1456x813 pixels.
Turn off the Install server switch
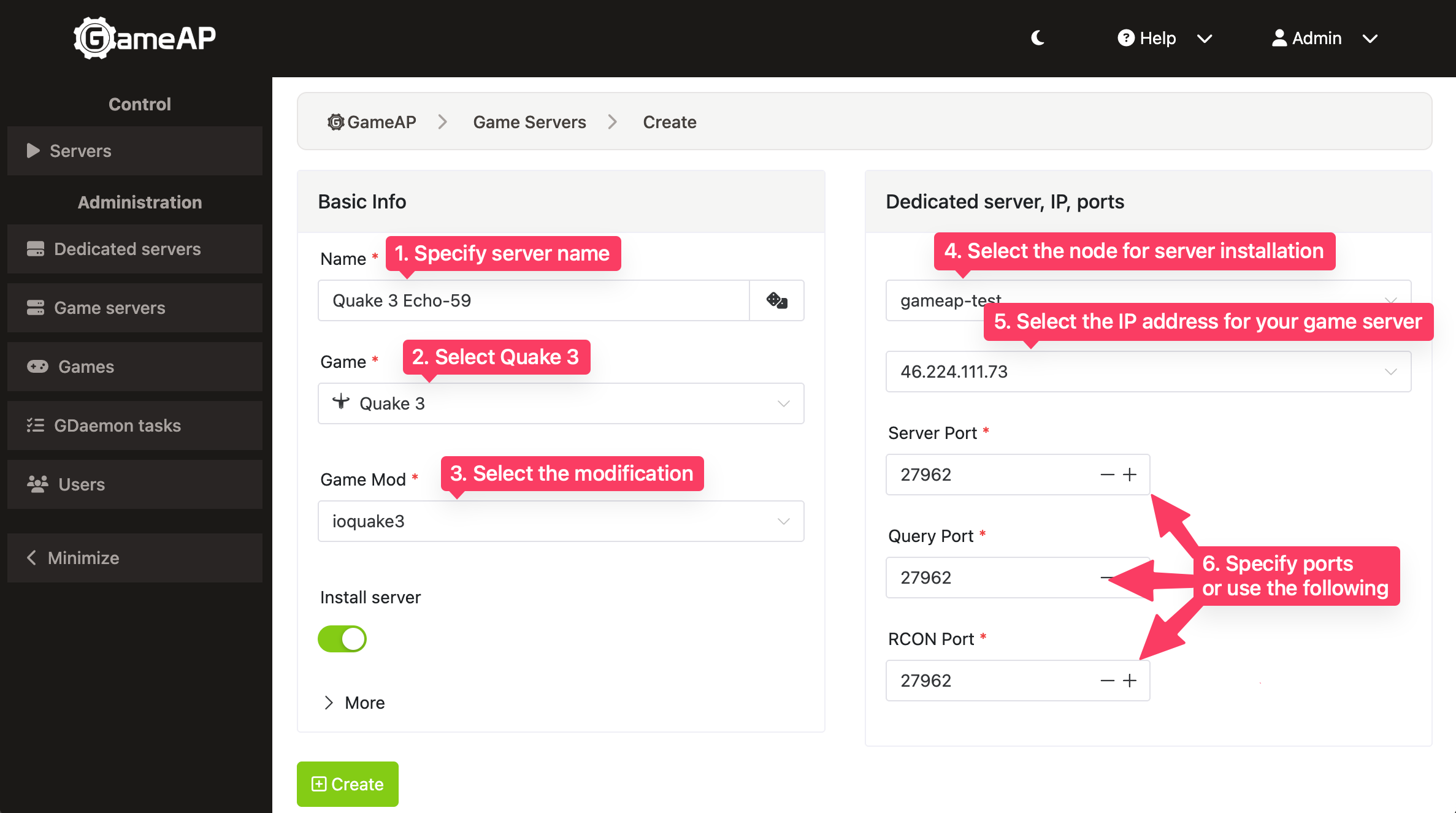click(x=342, y=639)
